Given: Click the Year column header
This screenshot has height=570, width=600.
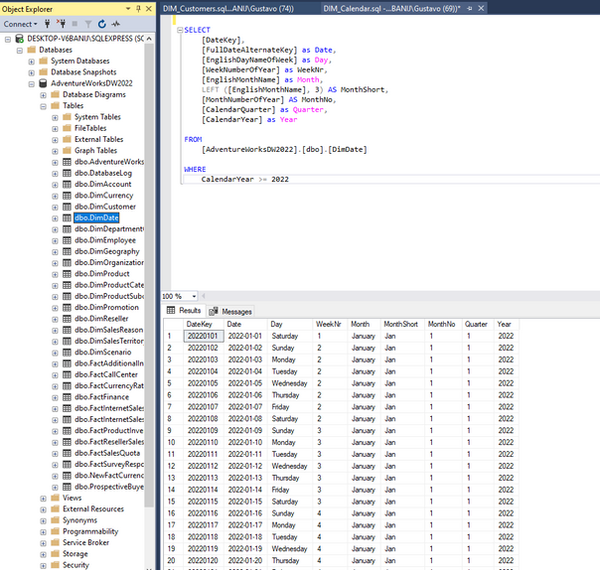Looking at the screenshot, I should (x=506, y=324).
